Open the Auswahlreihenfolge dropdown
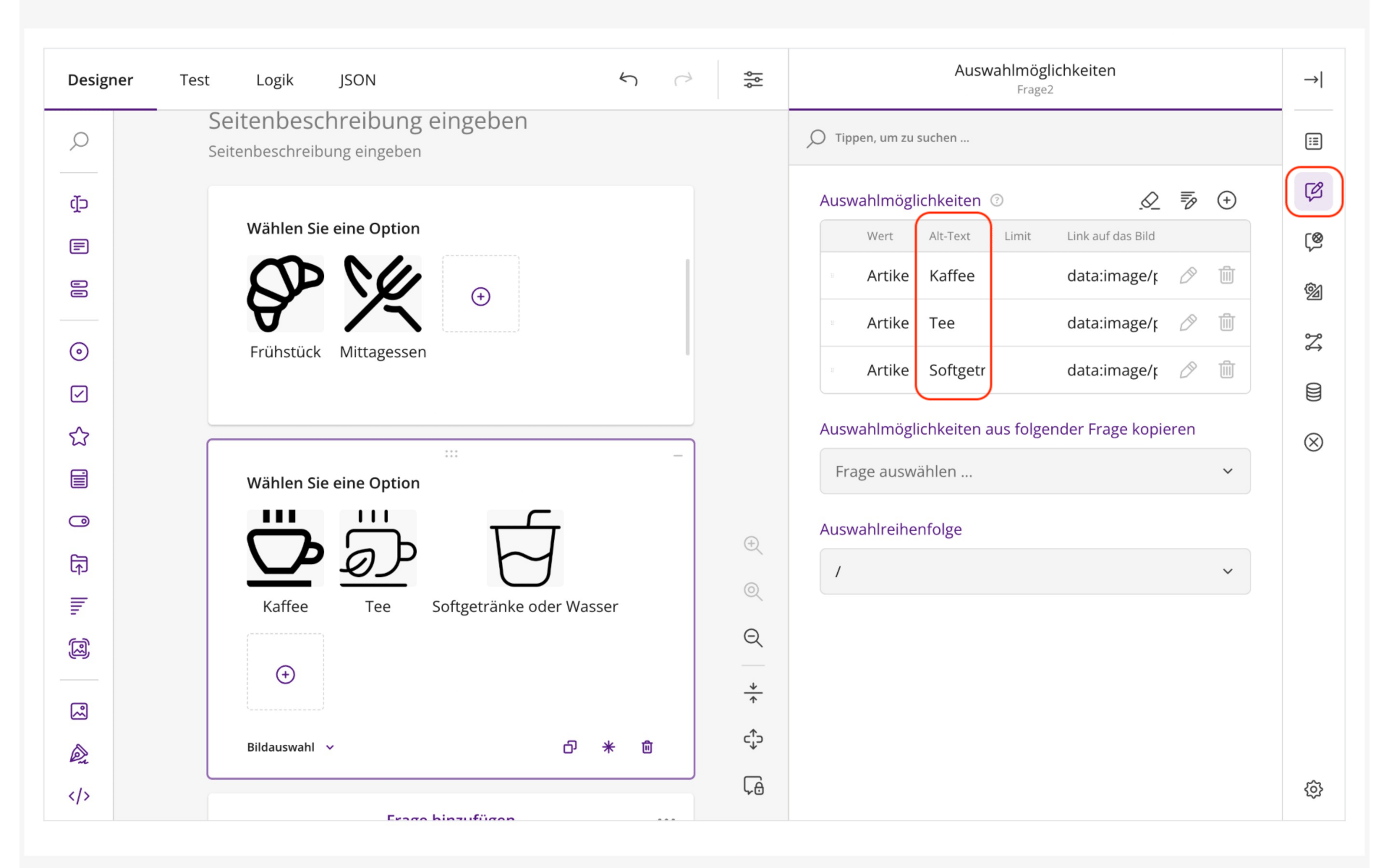Image resolution: width=1389 pixels, height=868 pixels. (x=1035, y=571)
